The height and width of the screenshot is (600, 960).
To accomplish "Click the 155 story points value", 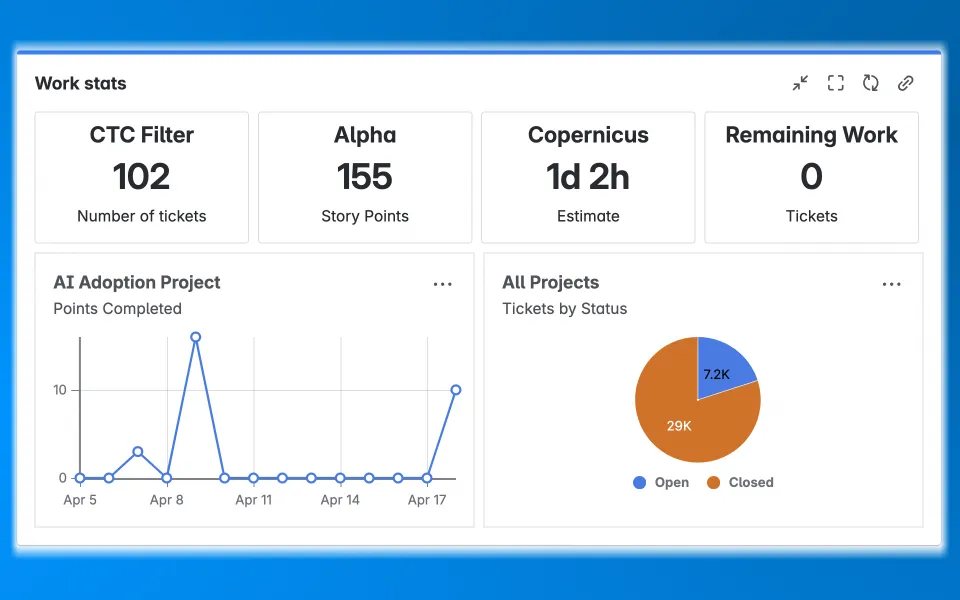I will coord(365,177).
